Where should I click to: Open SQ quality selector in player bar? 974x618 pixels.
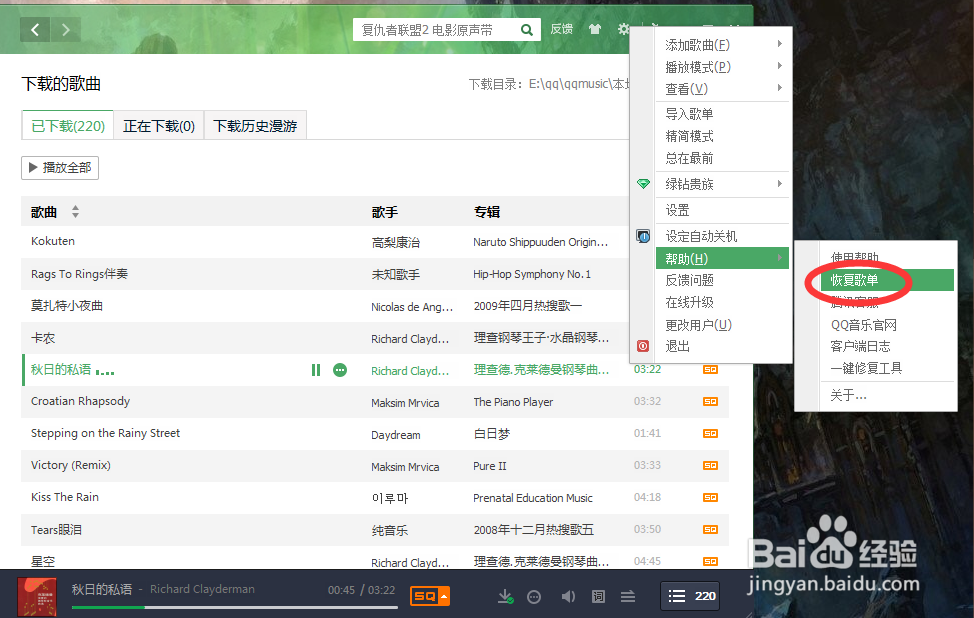click(x=429, y=596)
